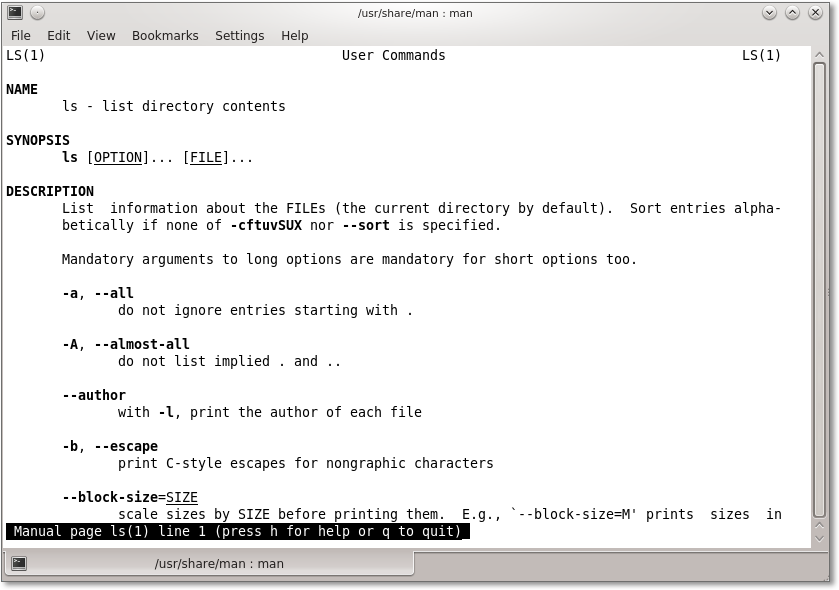Viewport: 839px width, 590px height.
Task: Click the --almost-all option text
Action: [x=141, y=344]
